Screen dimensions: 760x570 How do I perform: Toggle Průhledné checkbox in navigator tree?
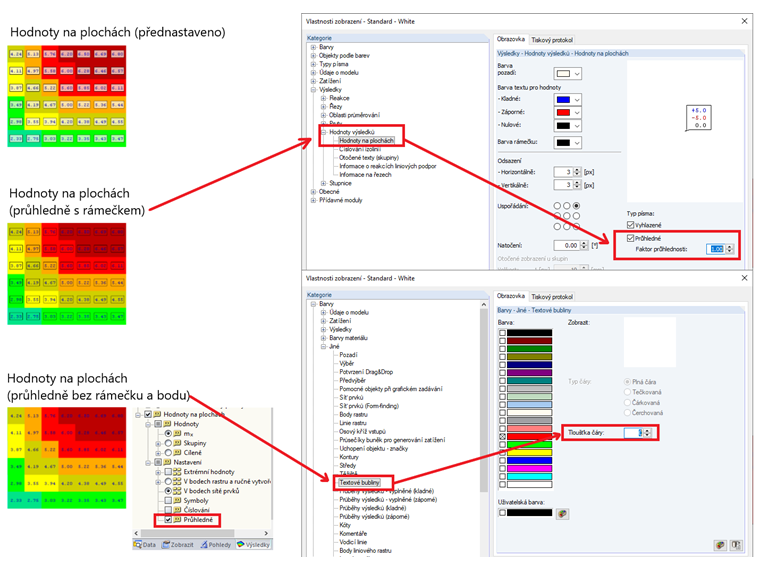pos(168,520)
